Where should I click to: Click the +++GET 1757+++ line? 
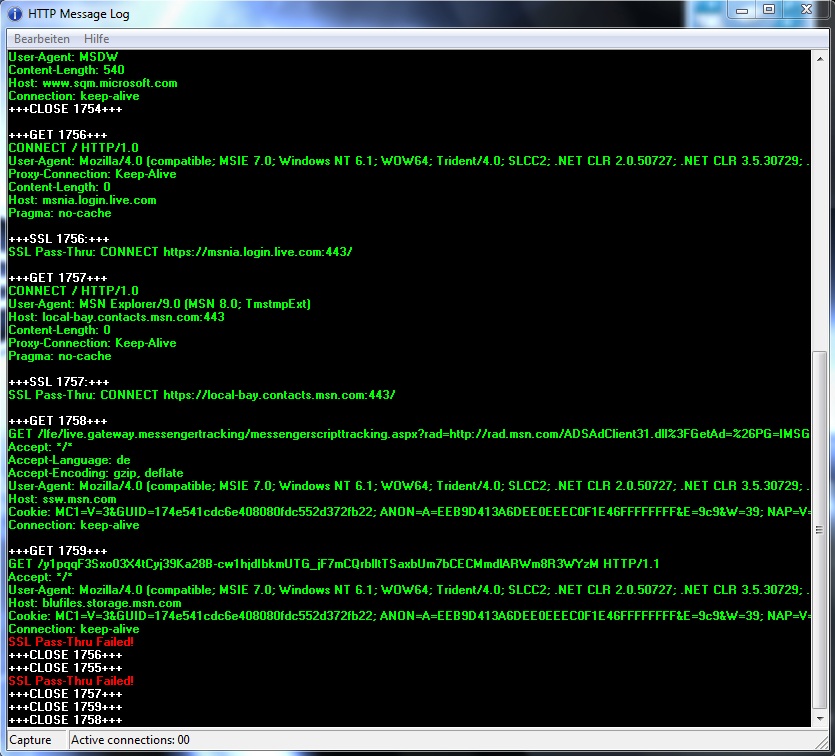point(58,278)
